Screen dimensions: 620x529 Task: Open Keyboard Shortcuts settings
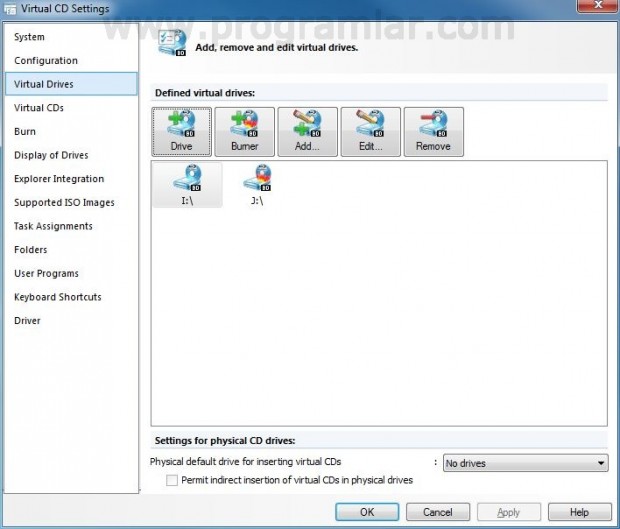pos(71,297)
